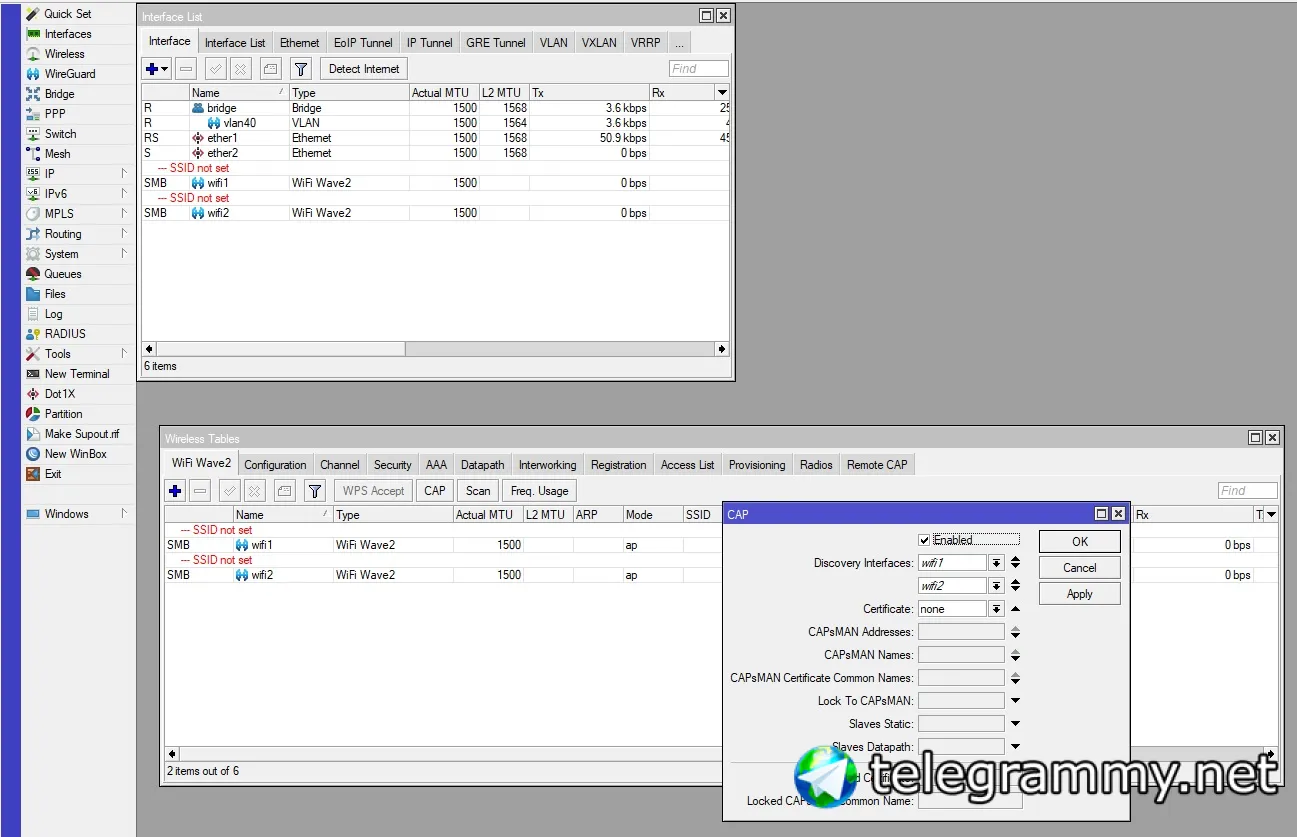Open the wifi2 Discovery Interfaces dropdown

(x=996, y=586)
